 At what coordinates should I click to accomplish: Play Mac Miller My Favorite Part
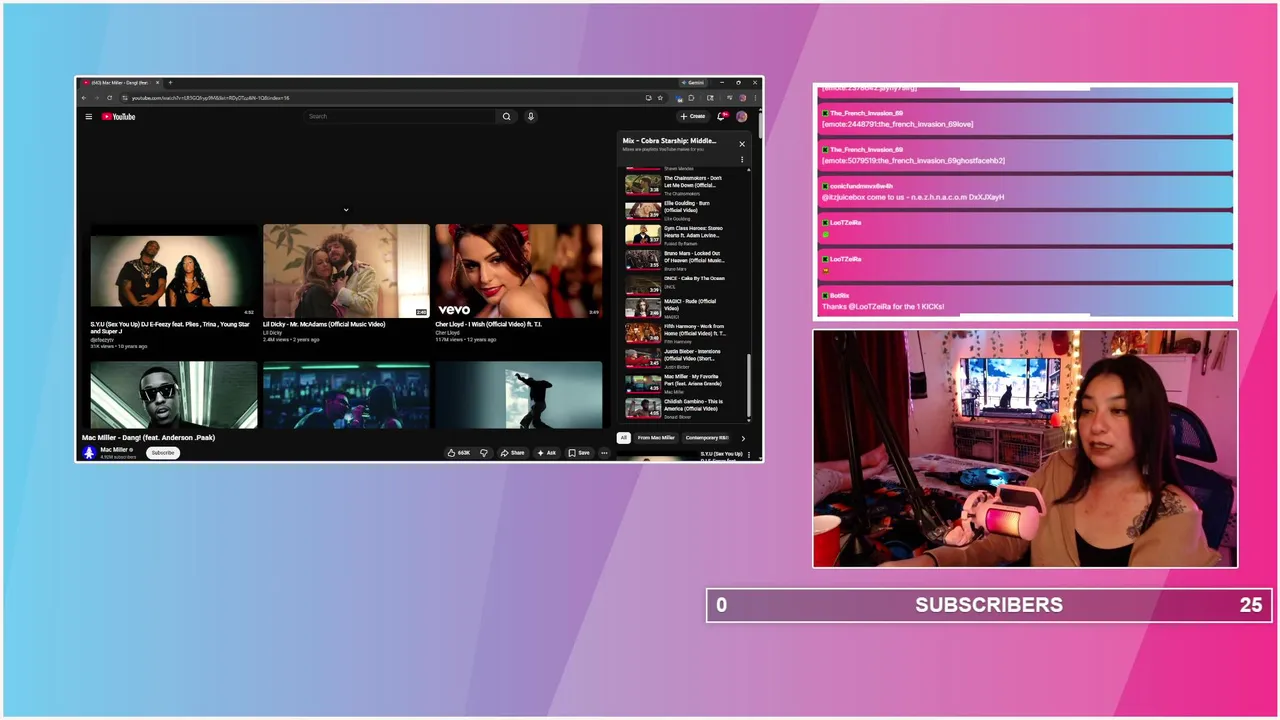686,383
